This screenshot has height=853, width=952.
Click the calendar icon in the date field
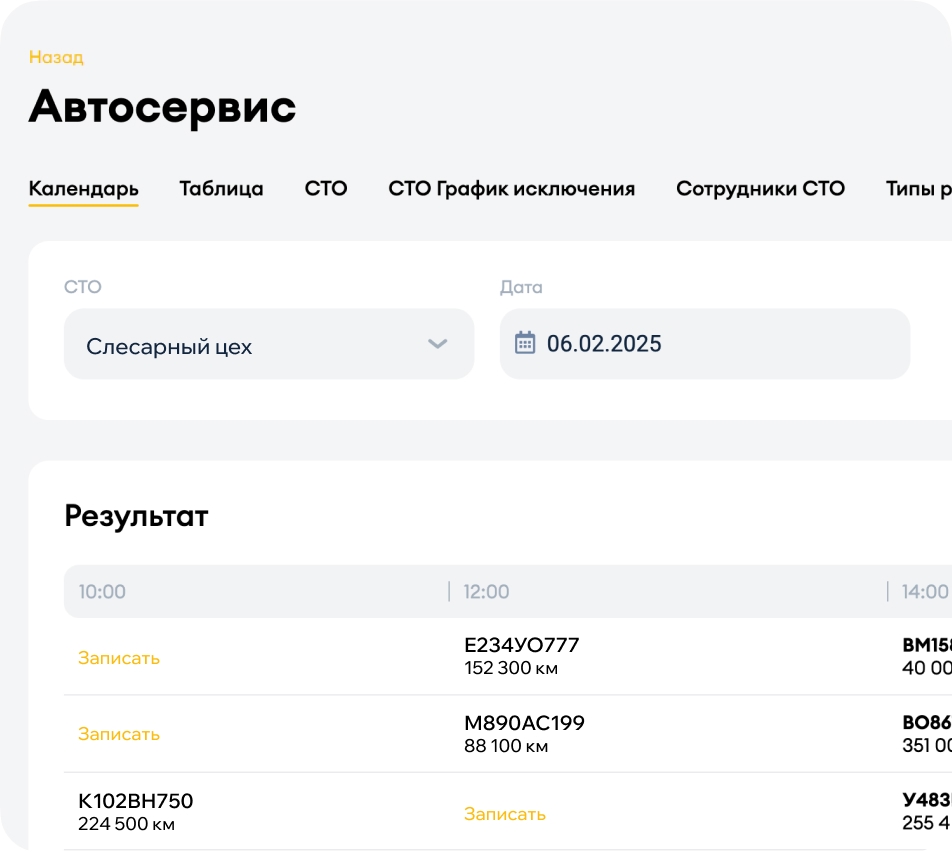525,344
